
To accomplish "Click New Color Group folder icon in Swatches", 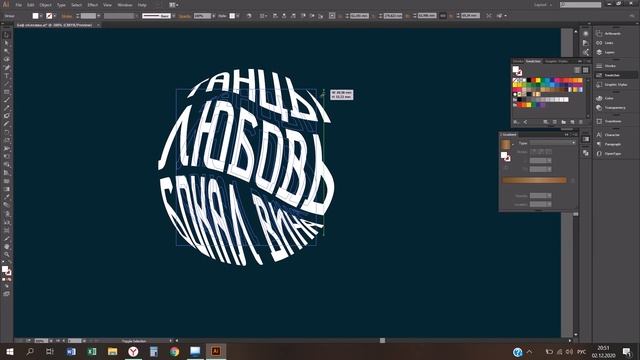I will [x=564, y=122].
